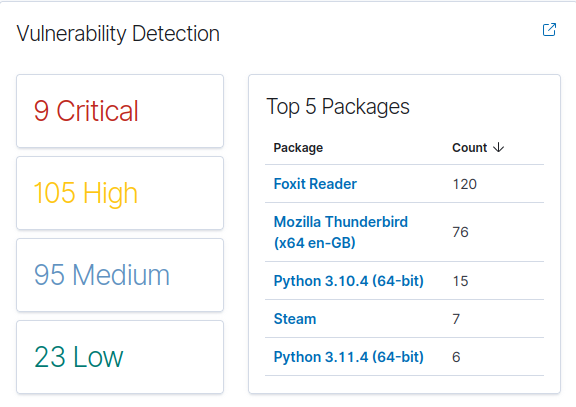Click the Python 3.11.4 count 6
The height and width of the screenshot is (407, 576).
(456, 357)
